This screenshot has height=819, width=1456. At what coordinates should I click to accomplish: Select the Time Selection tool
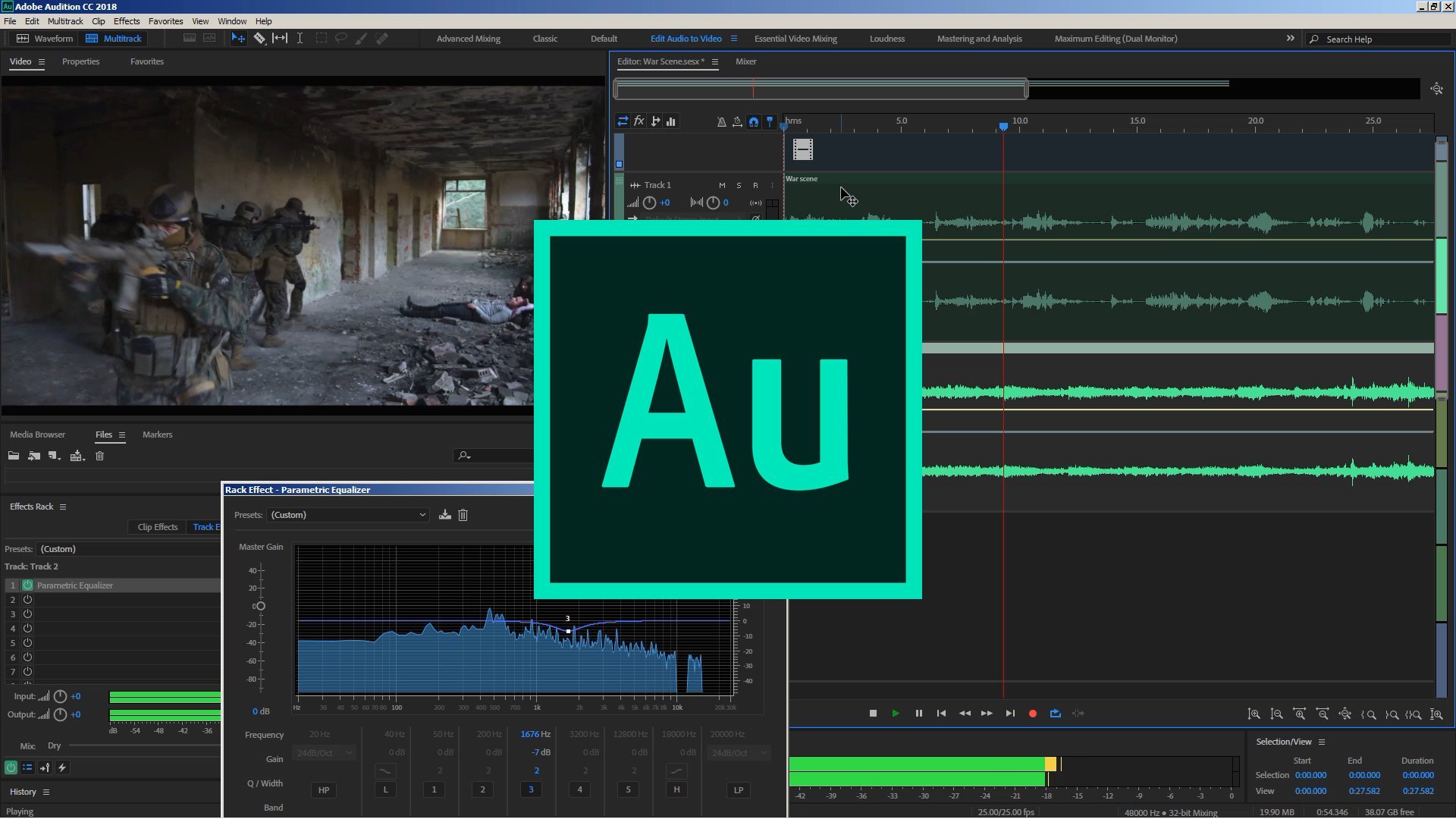click(x=299, y=38)
